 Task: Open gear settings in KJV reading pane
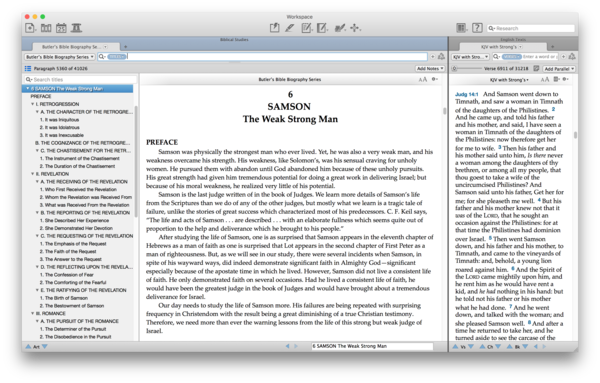(565, 80)
